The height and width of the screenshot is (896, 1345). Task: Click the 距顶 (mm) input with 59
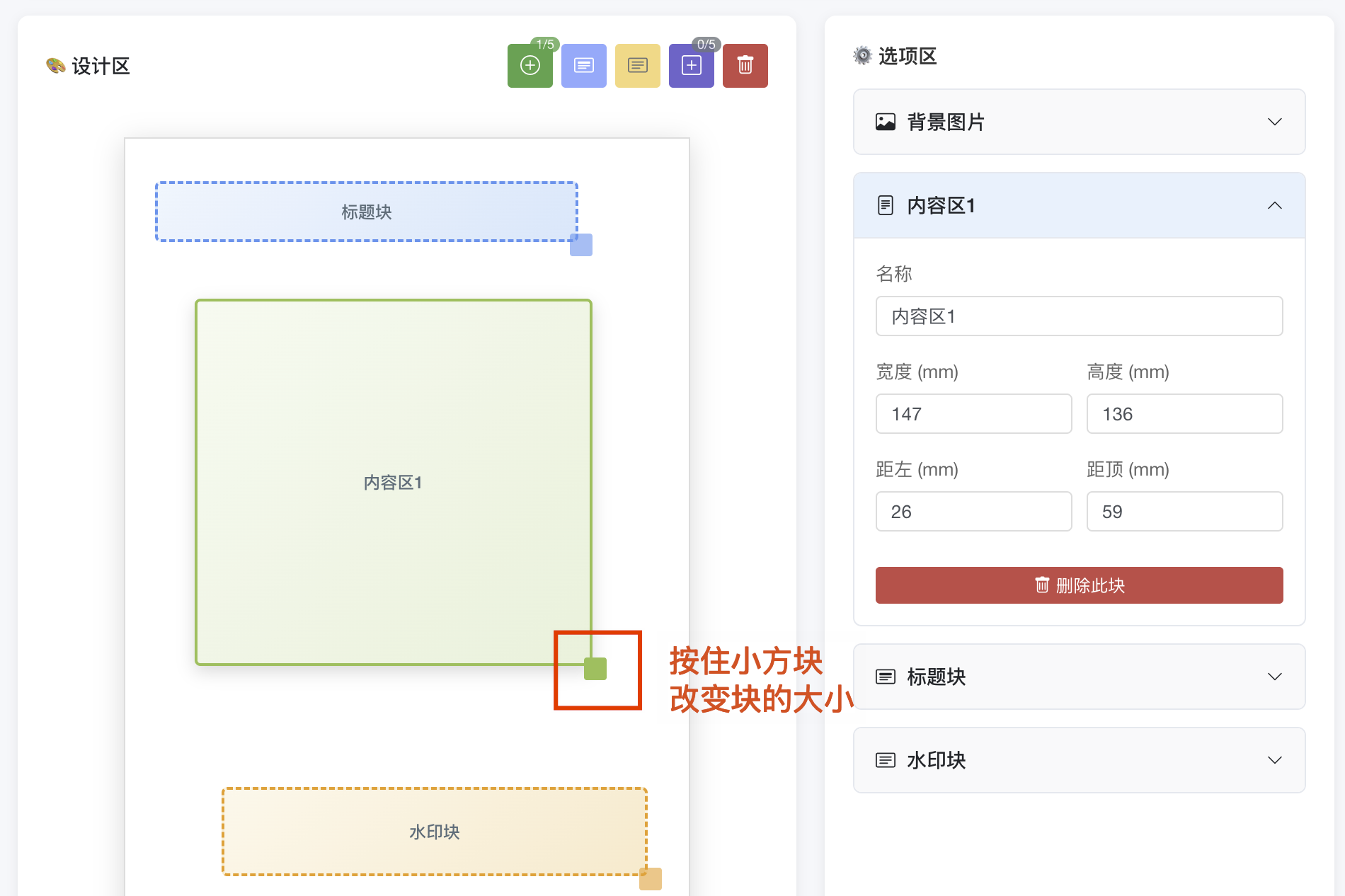point(1184,511)
